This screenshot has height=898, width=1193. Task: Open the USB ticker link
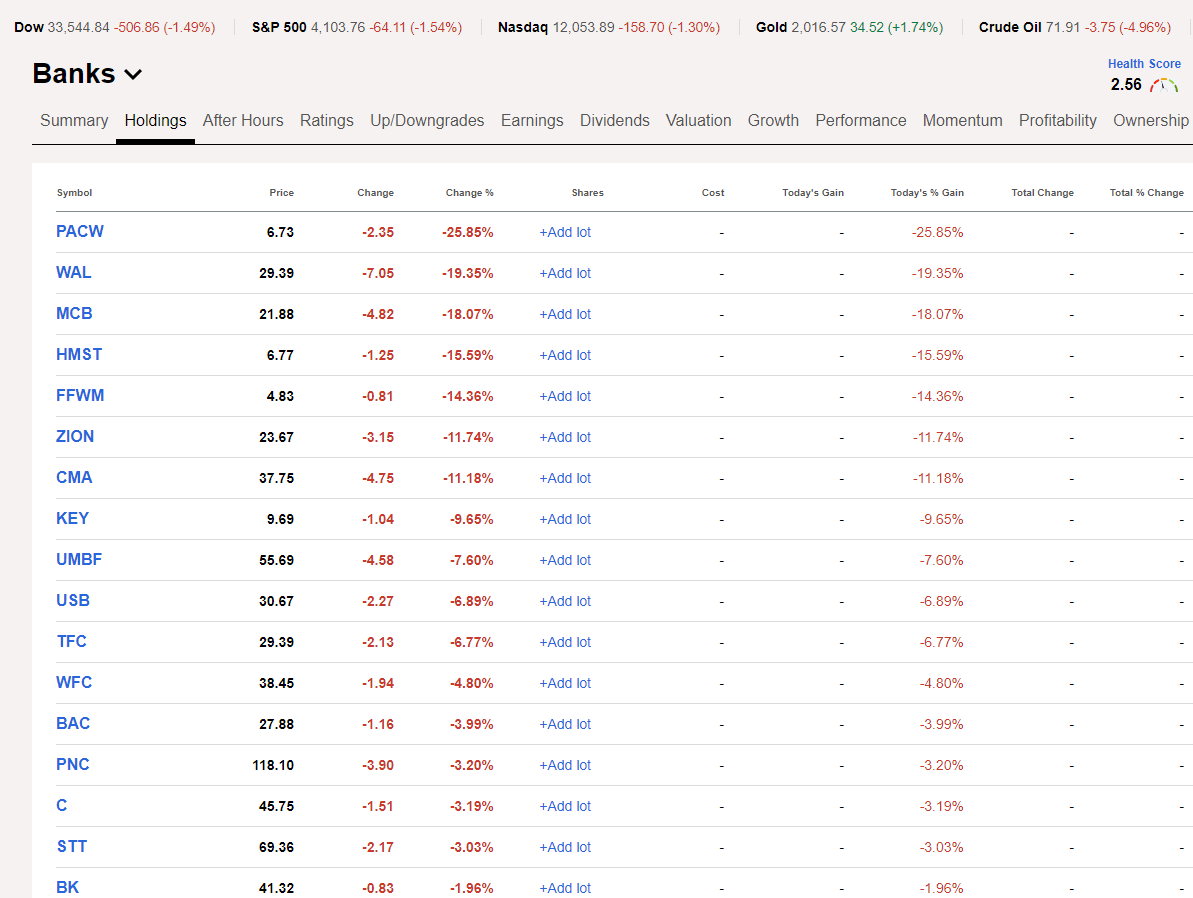click(73, 601)
